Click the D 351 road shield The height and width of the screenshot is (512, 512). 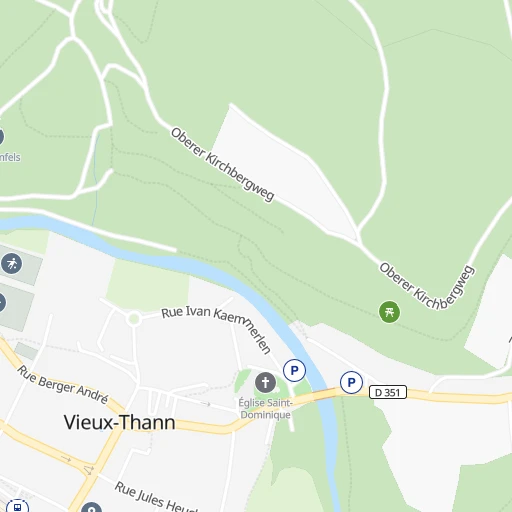[x=388, y=392]
